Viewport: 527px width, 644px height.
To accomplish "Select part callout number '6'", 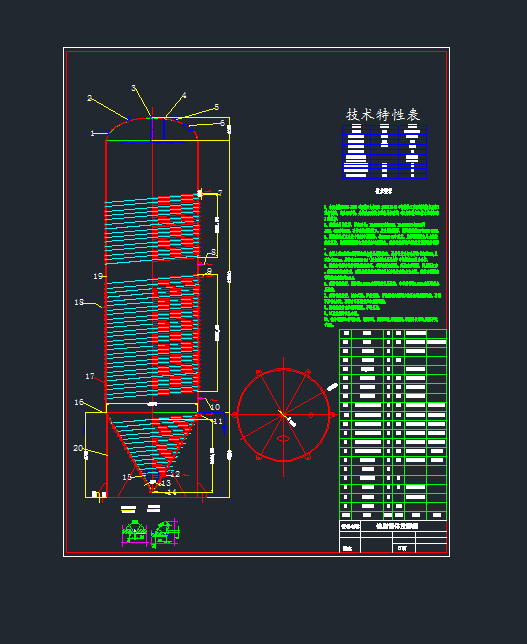I will click(222, 123).
